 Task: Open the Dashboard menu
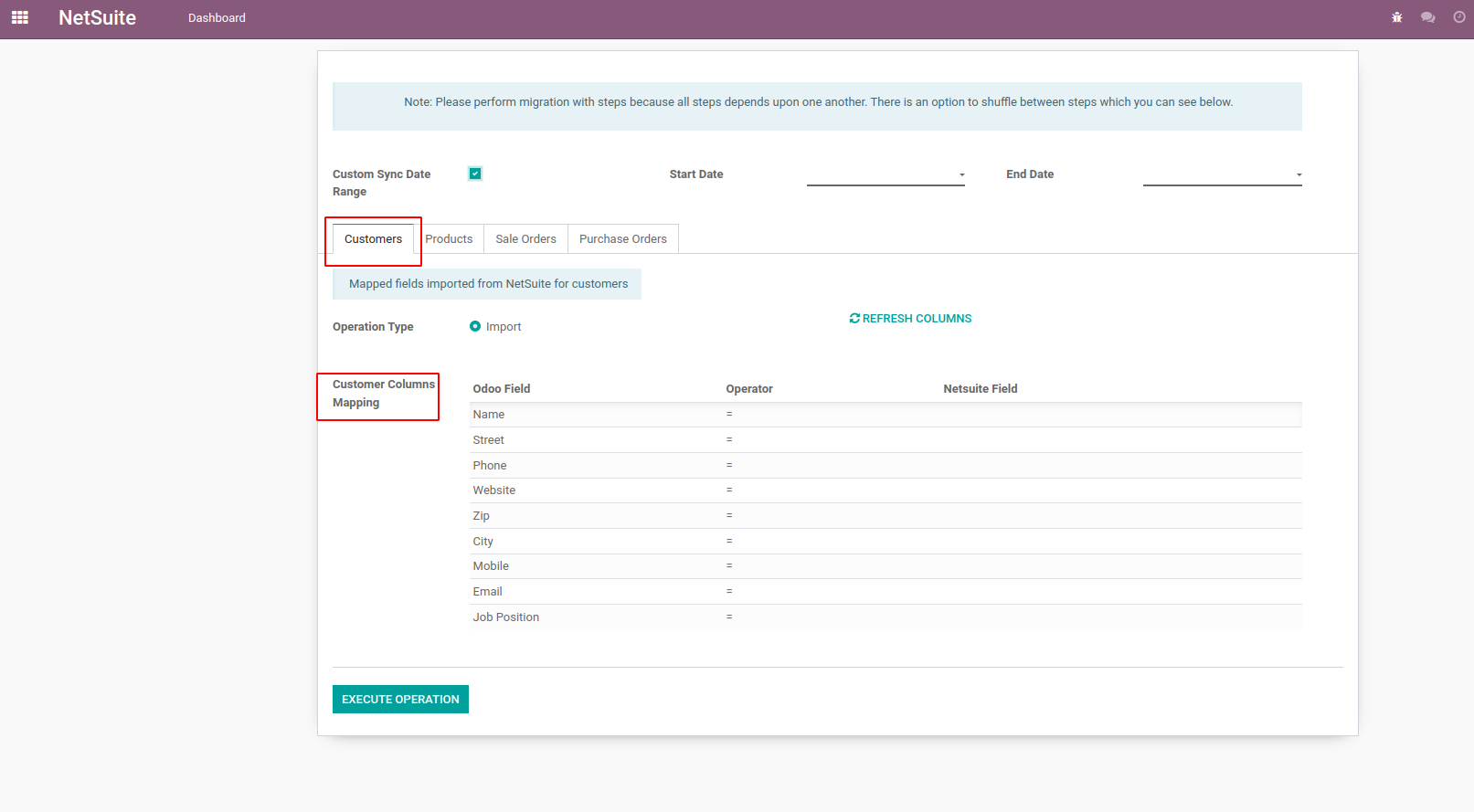[x=217, y=17]
